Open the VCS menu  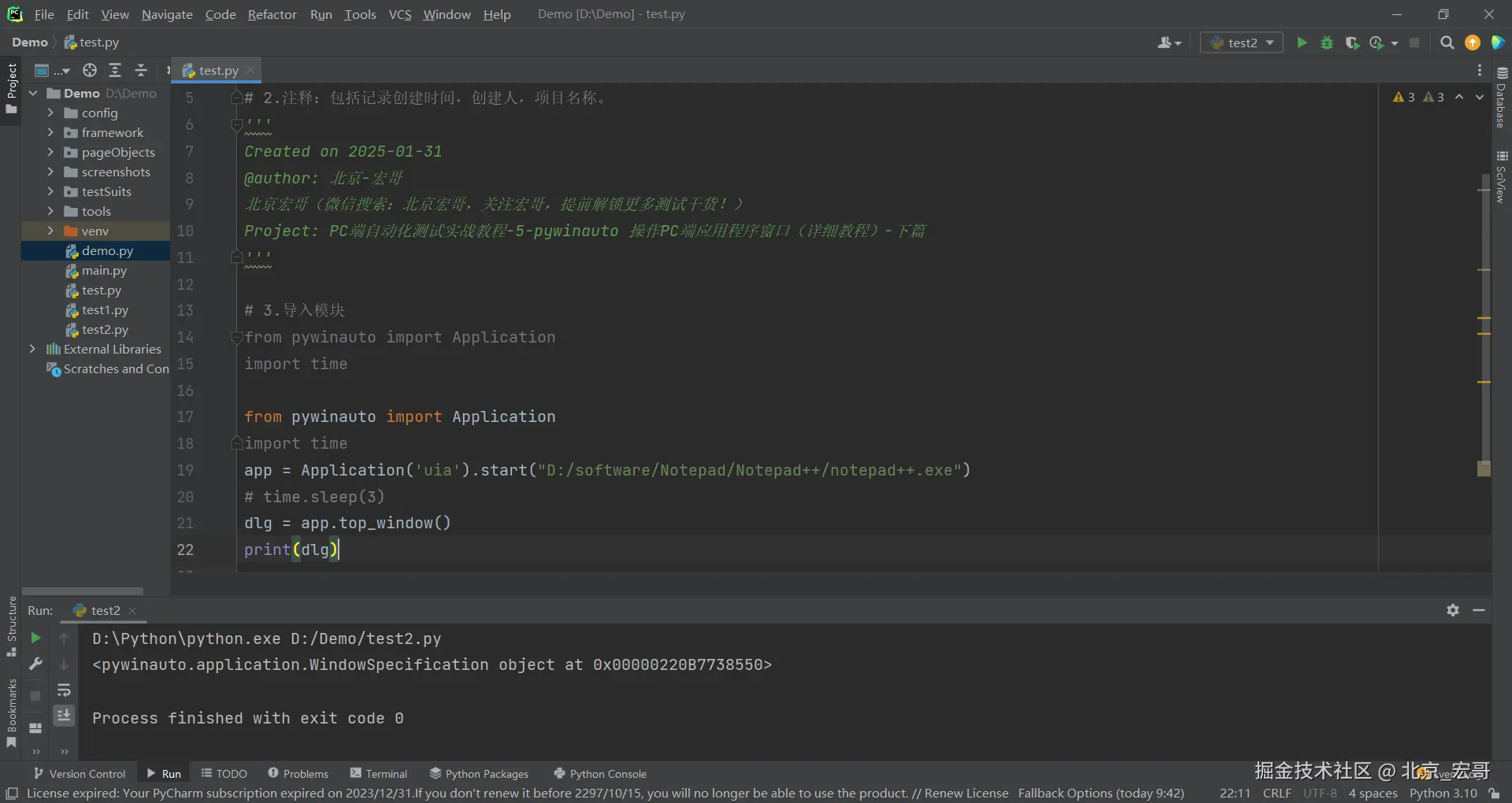(400, 14)
